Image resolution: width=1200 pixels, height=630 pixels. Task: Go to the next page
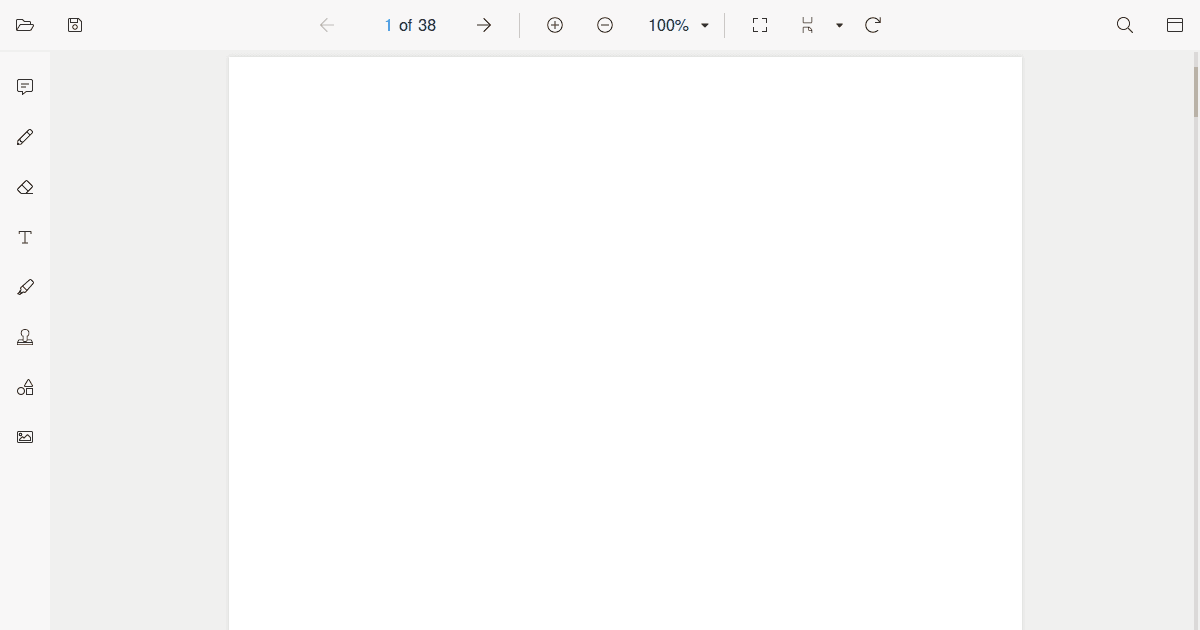(483, 25)
